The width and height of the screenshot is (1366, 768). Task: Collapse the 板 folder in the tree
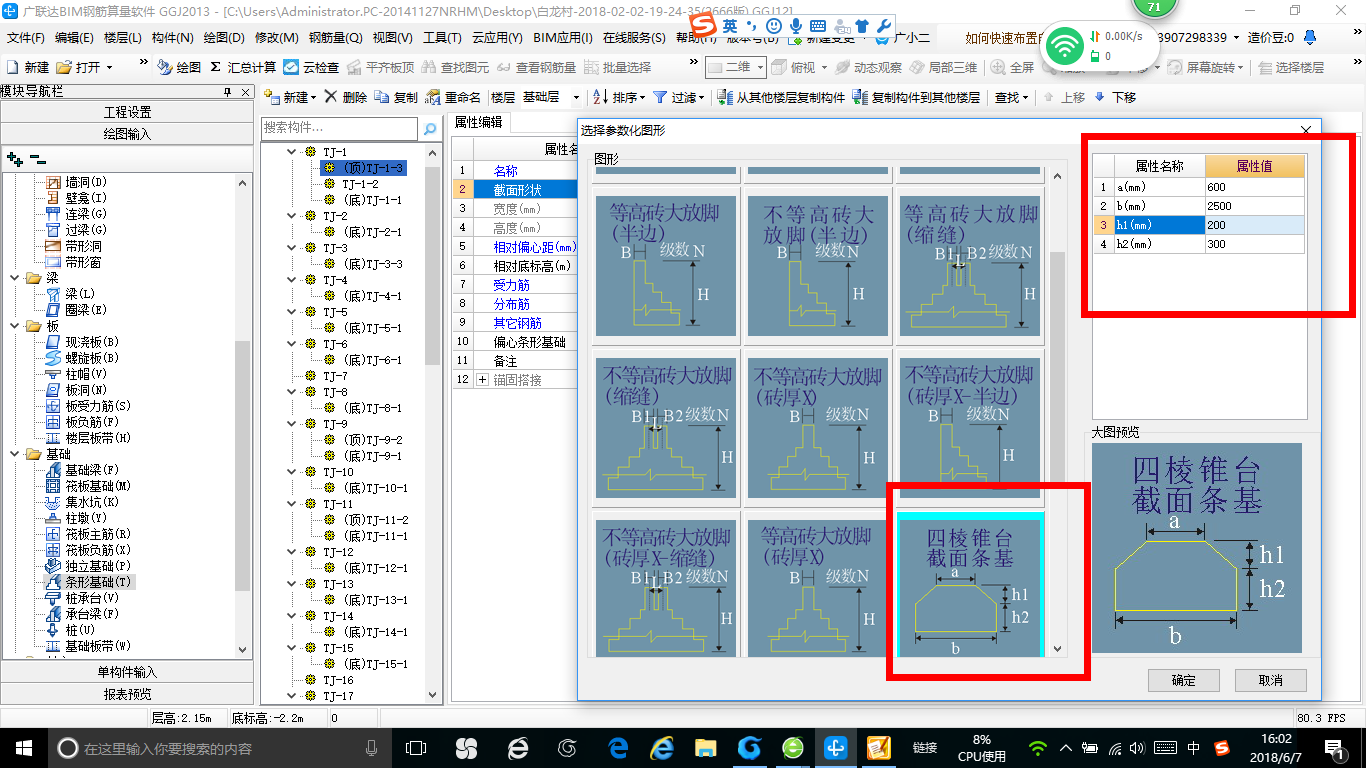[14, 326]
